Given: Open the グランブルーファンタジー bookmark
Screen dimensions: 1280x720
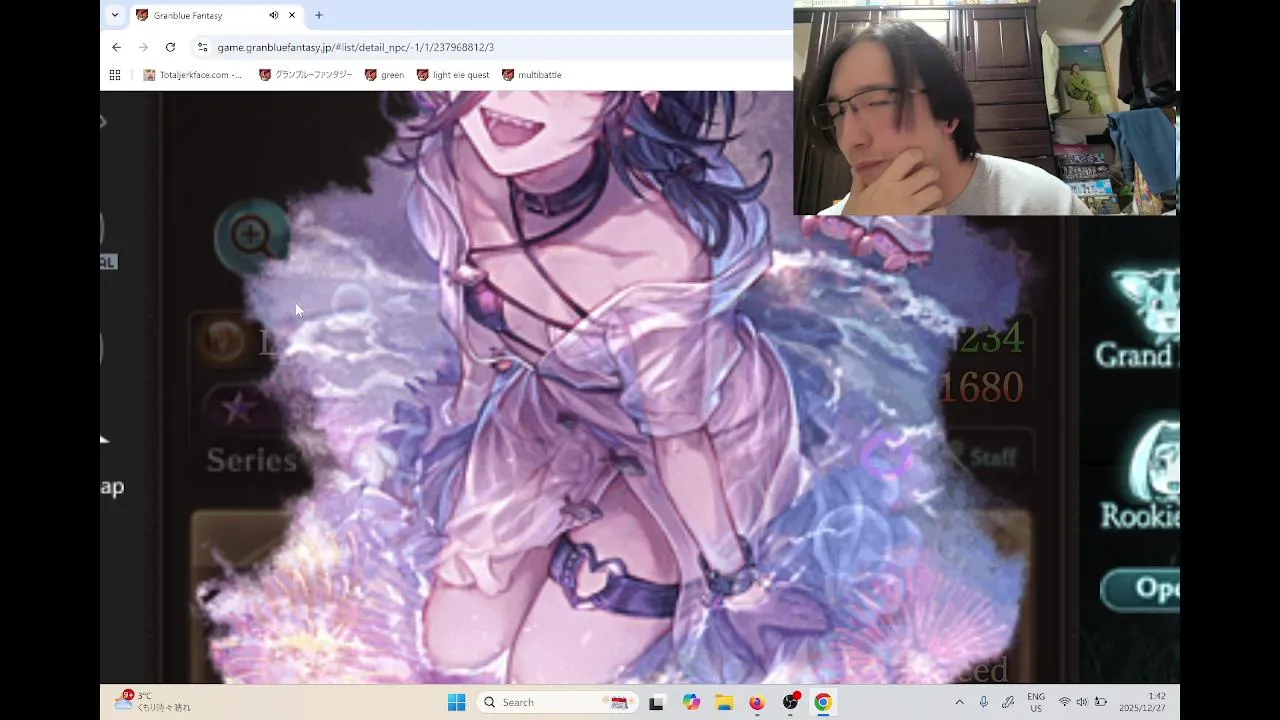Looking at the screenshot, I should (305, 75).
